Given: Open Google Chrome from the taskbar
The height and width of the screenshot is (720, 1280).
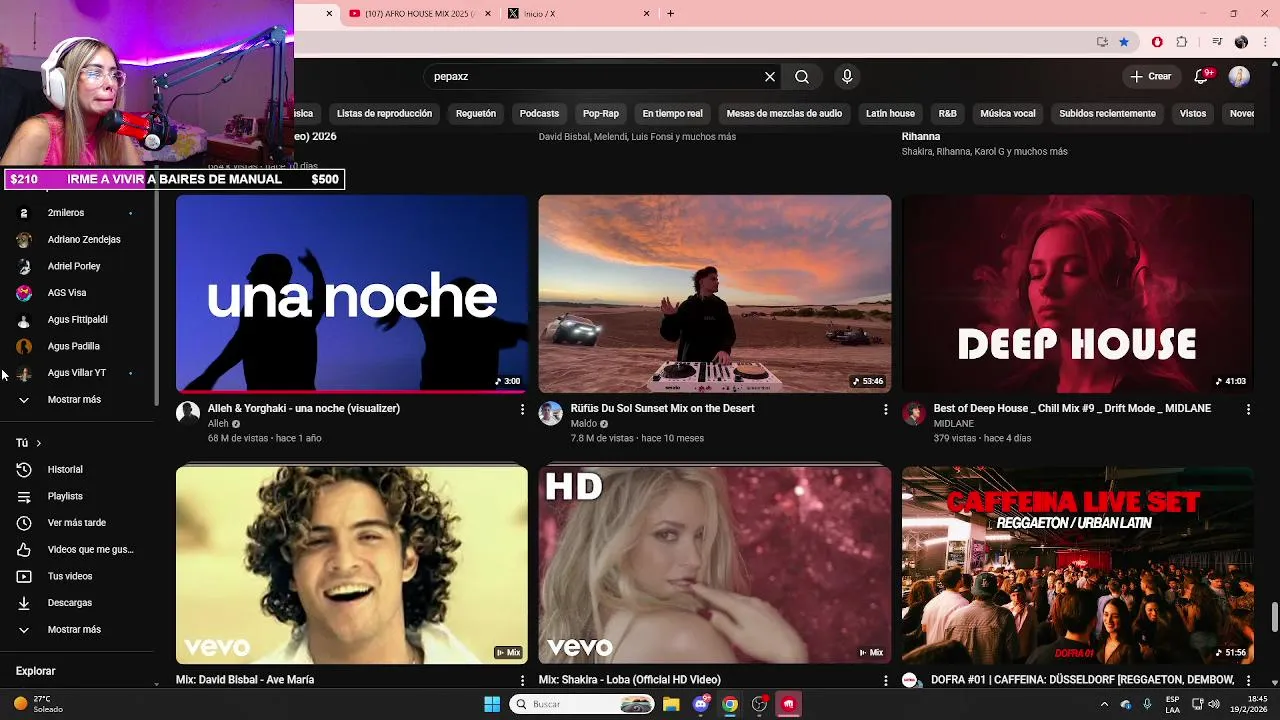Looking at the screenshot, I should coord(730,704).
